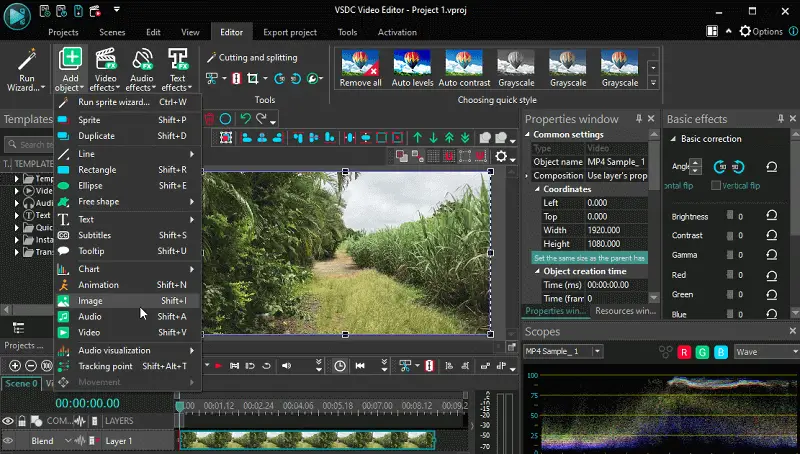The image size is (800, 454).
Task: Toggle visibility eye of Layer 1
Action: coord(8,441)
